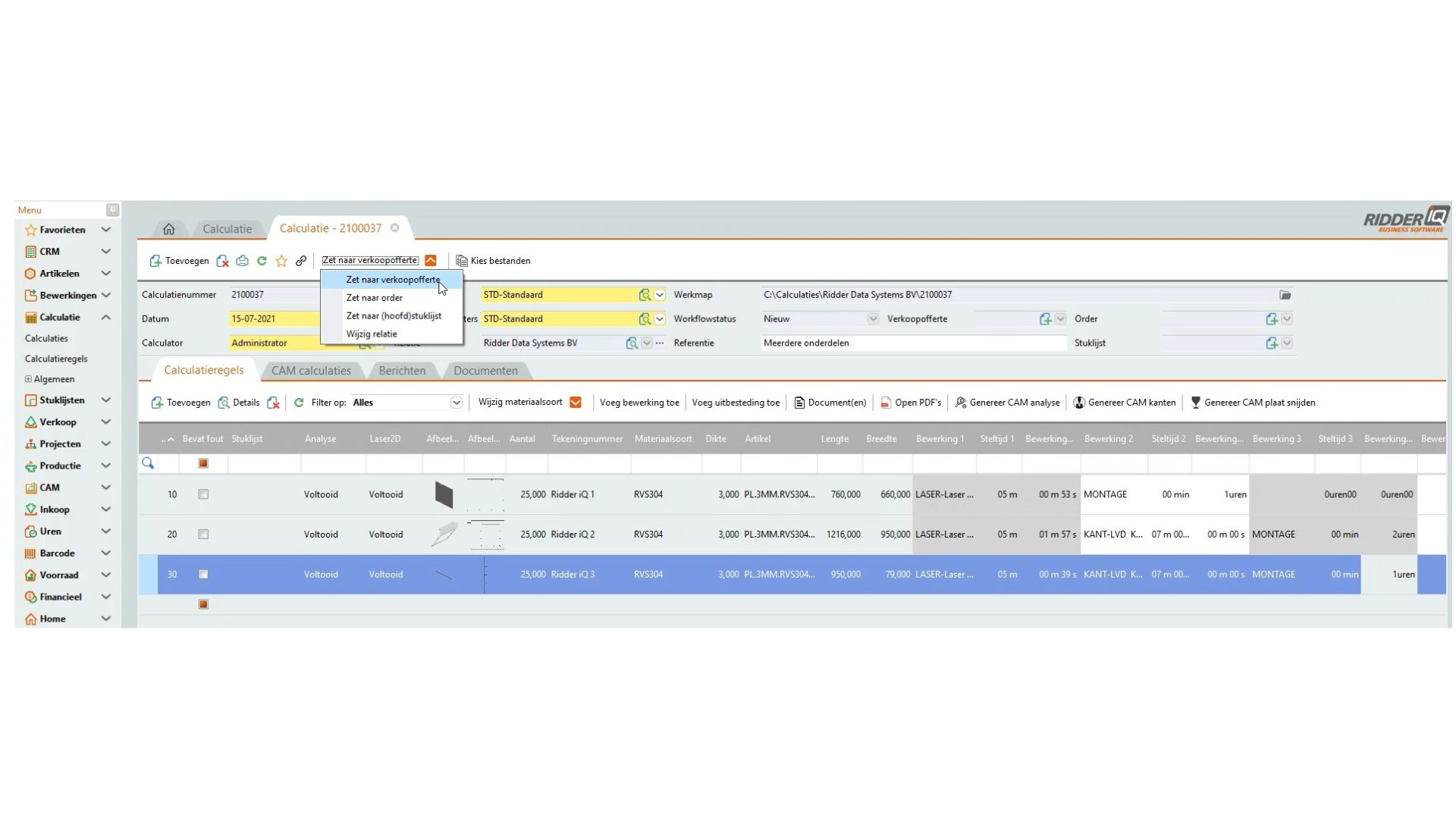
Task: Open the Berichten tab
Action: [402, 371]
